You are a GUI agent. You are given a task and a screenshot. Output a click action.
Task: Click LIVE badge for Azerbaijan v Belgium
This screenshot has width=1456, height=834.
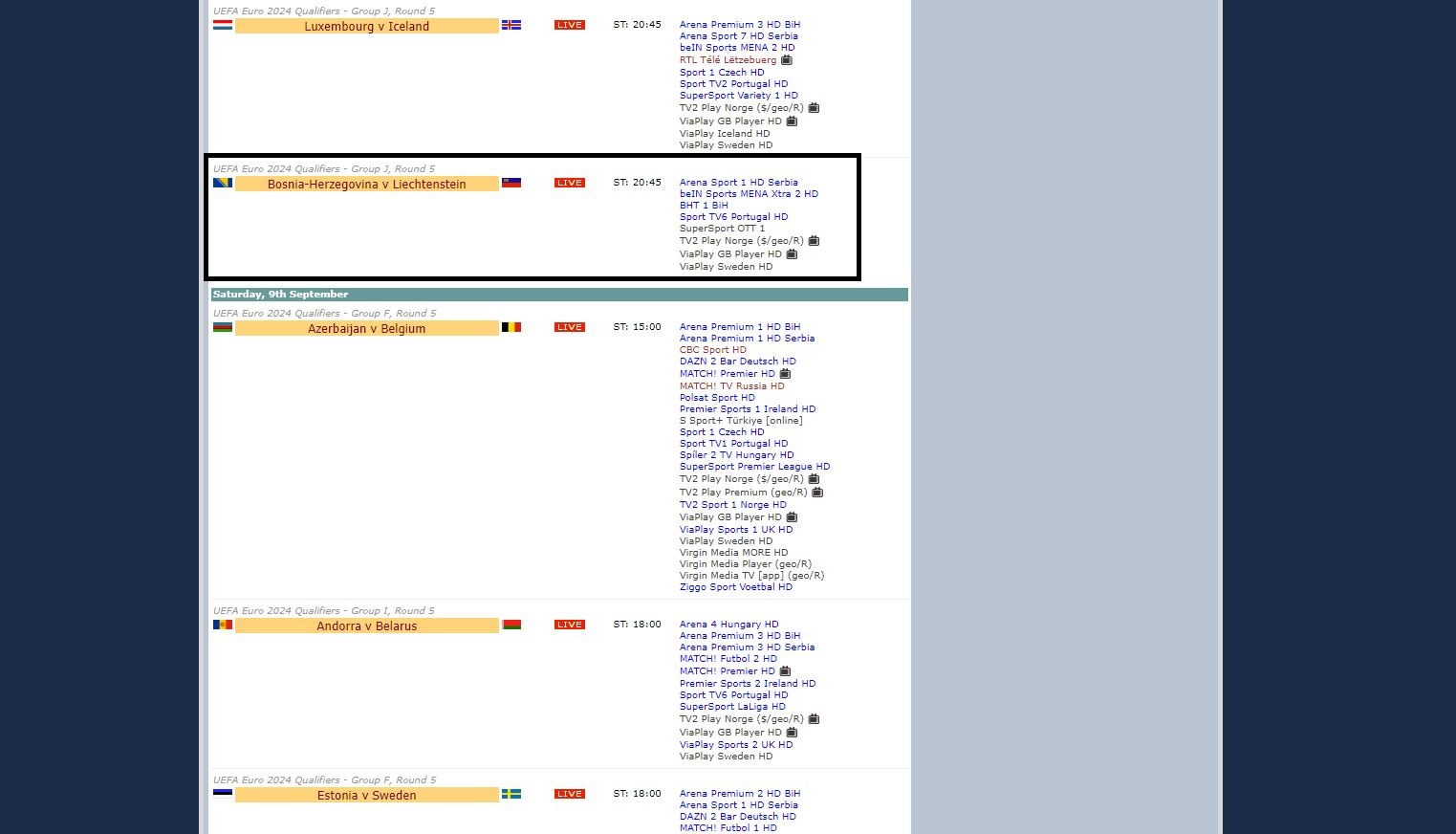tap(569, 327)
